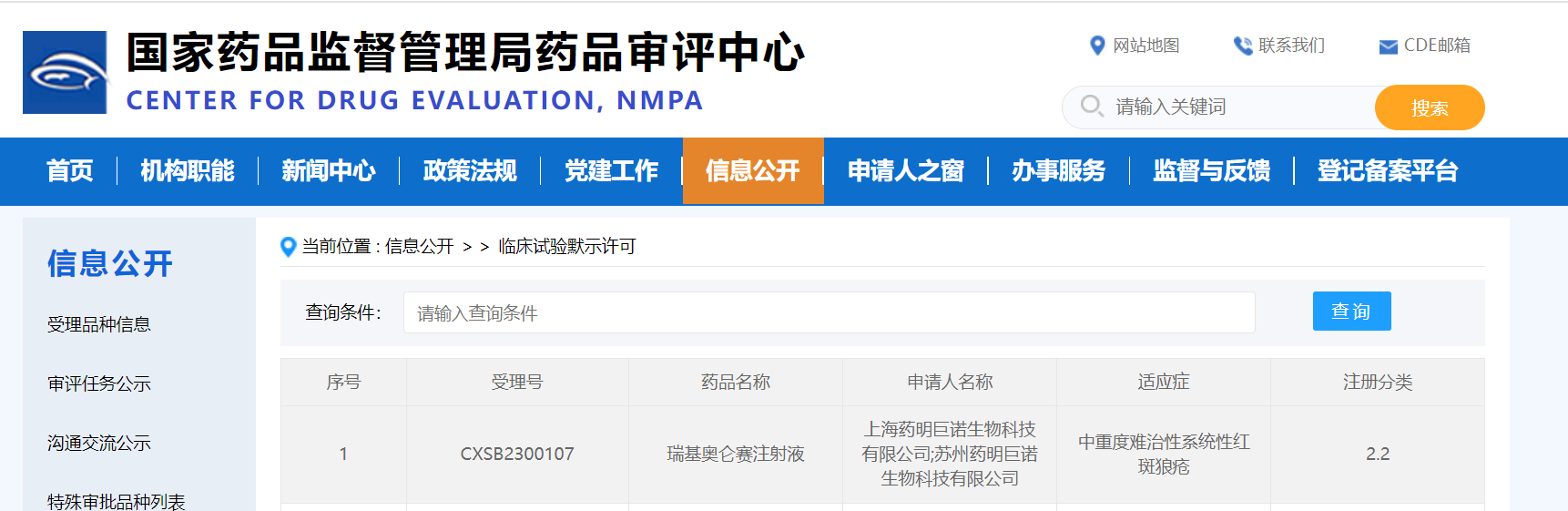Image resolution: width=1568 pixels, height=511 pixels.
Task: Open the 党建工作 menu
Action: tap(611, 170)
